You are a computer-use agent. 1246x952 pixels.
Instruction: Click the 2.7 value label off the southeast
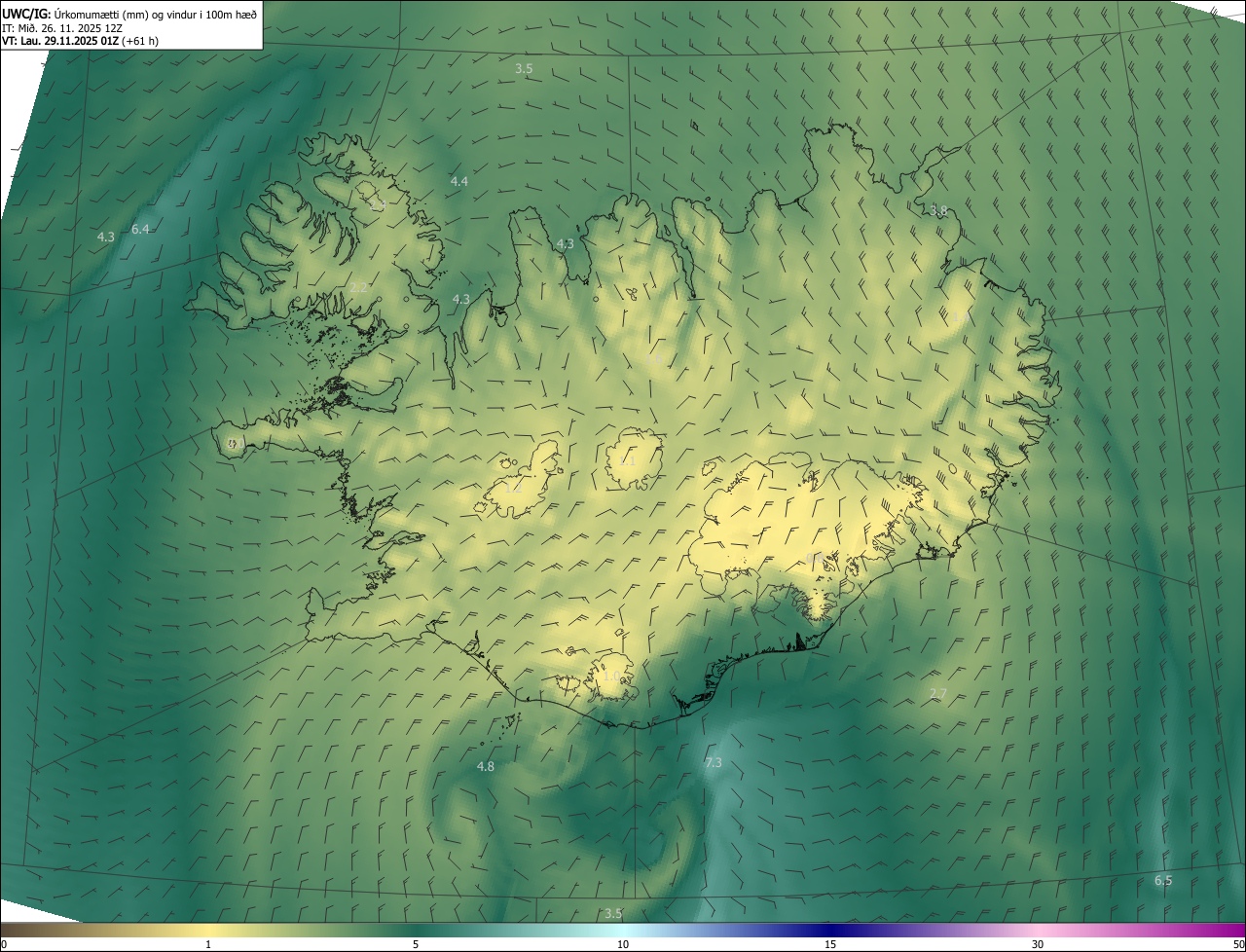point(938,693)
